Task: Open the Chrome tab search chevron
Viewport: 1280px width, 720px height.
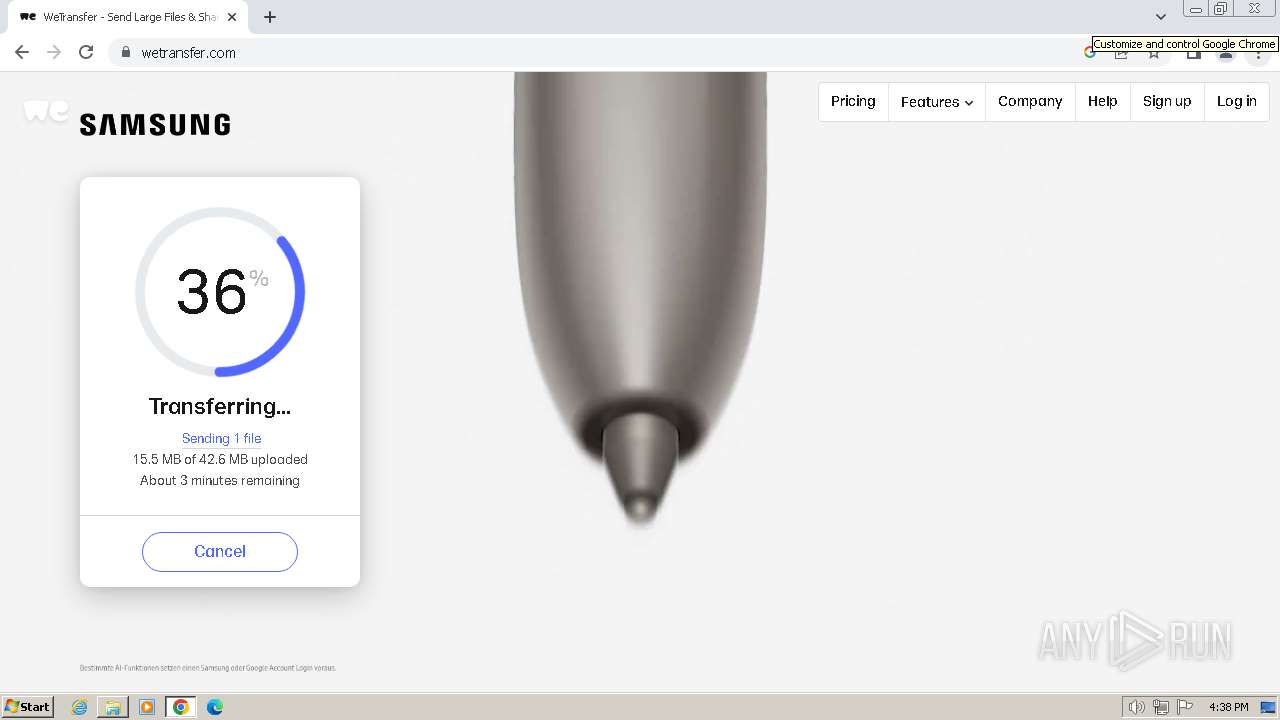Action: point(1161,17)
